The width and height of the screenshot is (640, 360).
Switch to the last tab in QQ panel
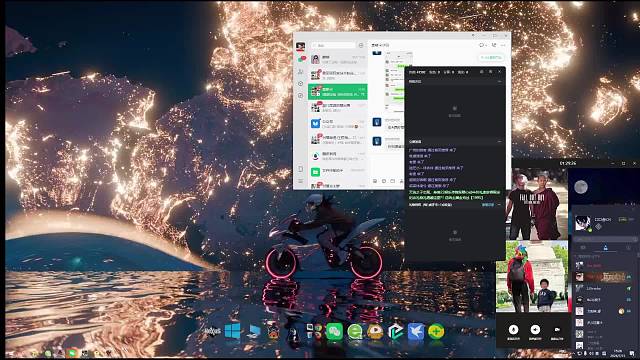[x=628, y=248]
